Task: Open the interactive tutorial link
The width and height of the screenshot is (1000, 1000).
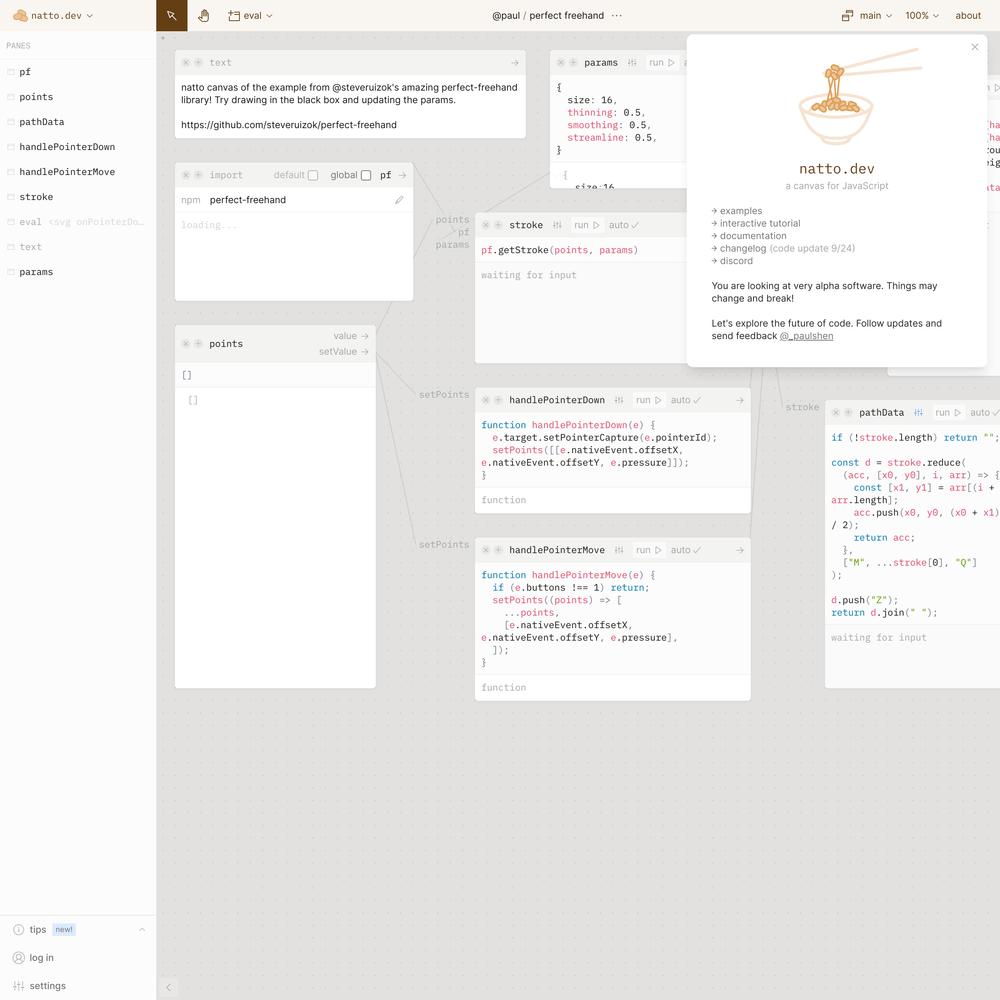Action: point(760,223)
